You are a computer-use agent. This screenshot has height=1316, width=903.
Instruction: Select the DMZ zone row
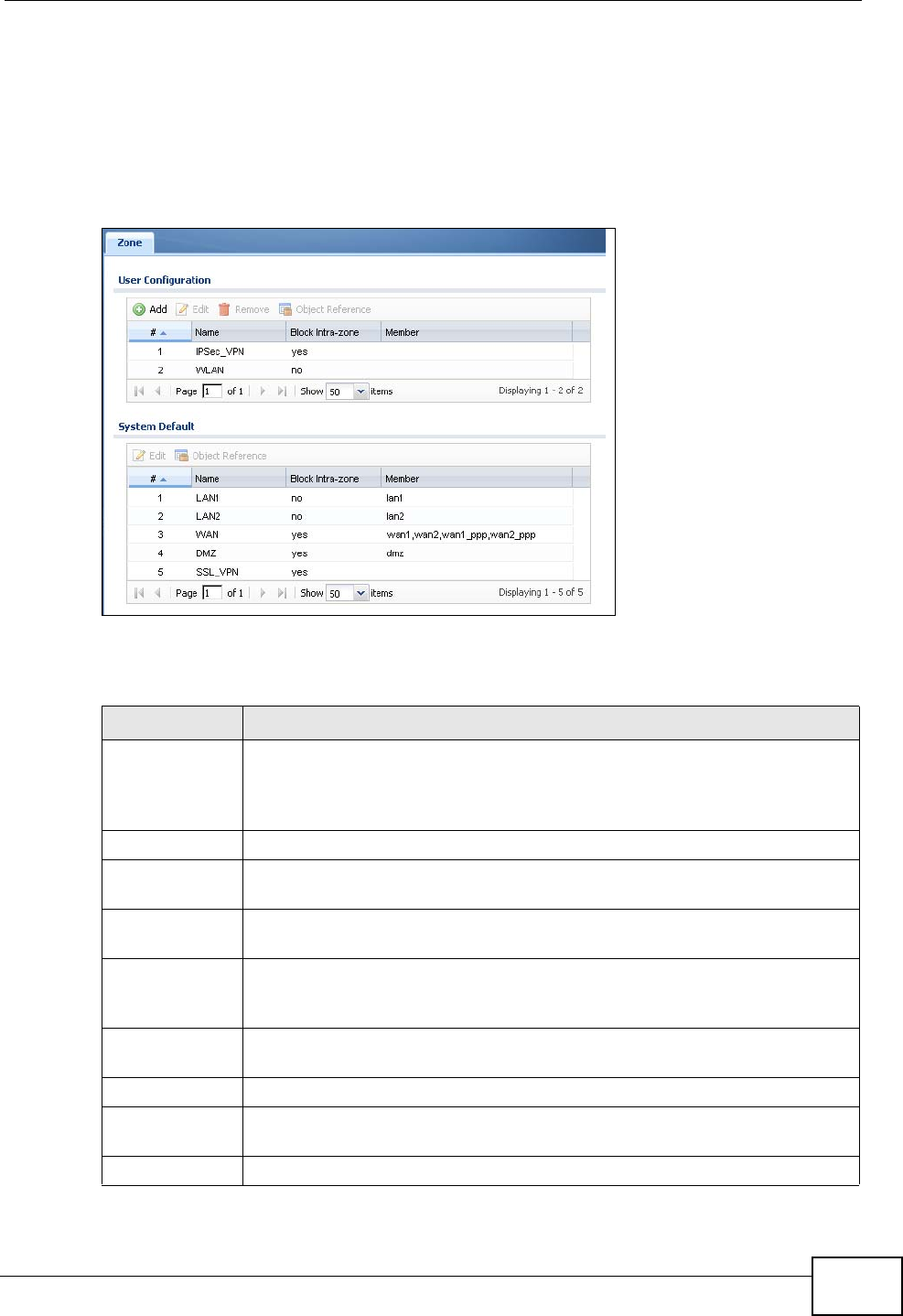pos(350,553)
